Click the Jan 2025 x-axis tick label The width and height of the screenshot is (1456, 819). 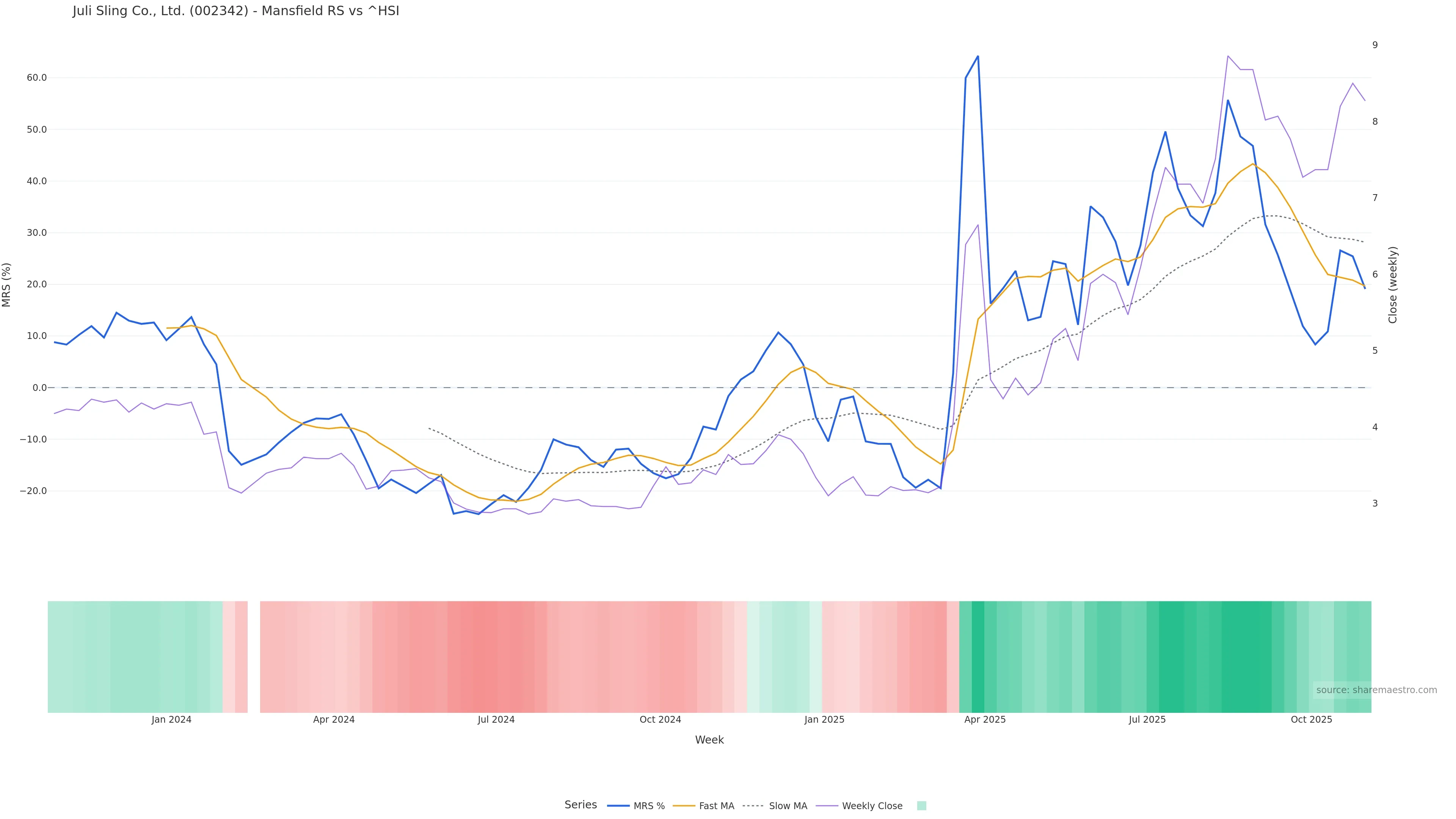(824, 720)
